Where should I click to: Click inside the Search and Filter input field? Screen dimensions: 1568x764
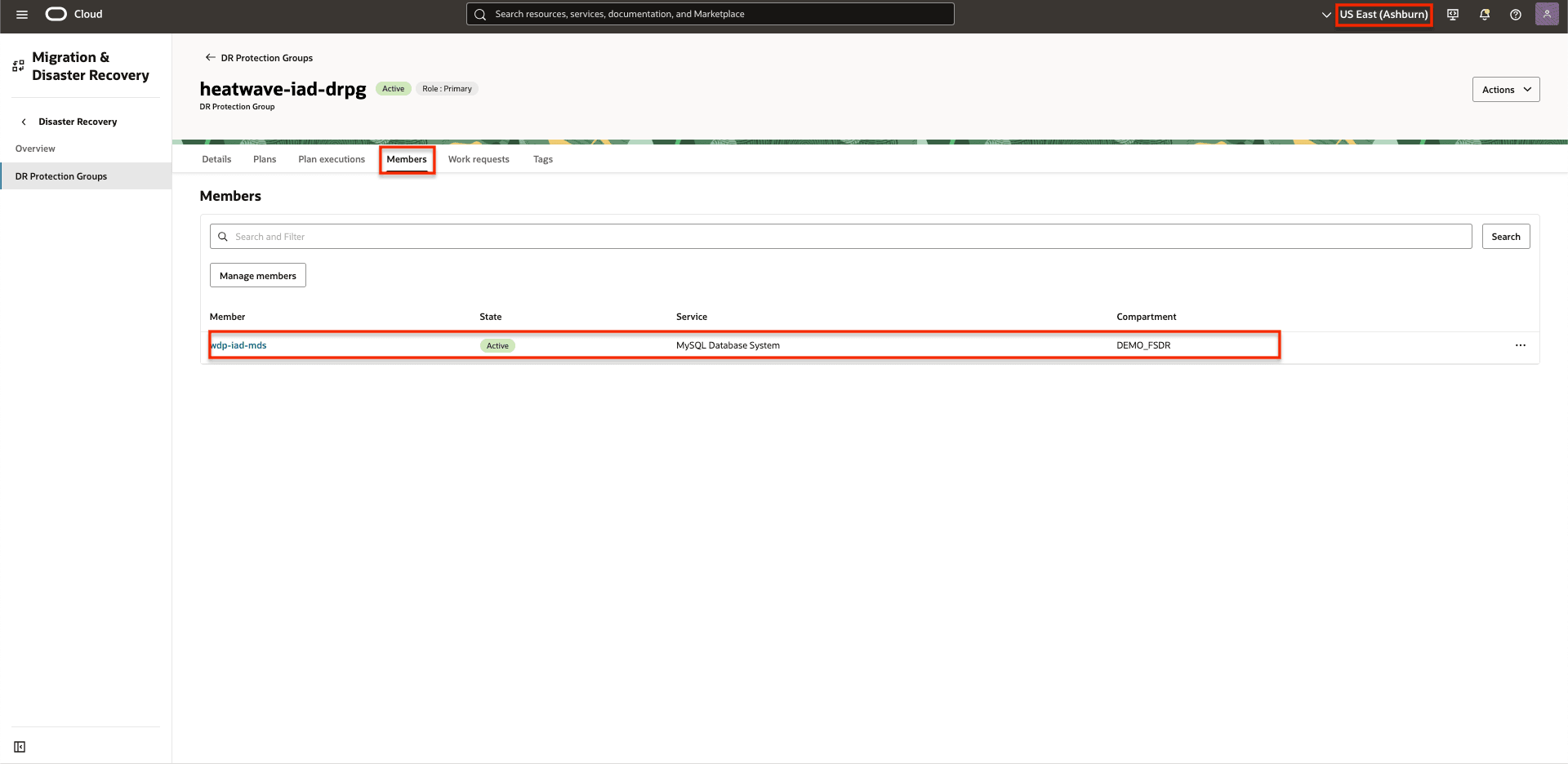(572, 236)
